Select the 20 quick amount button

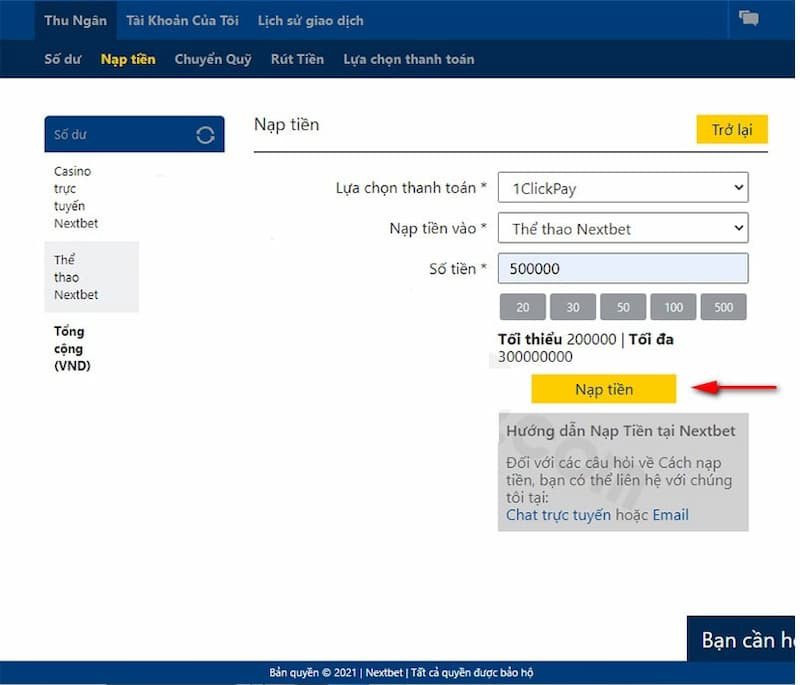click(x=523, y=307)
